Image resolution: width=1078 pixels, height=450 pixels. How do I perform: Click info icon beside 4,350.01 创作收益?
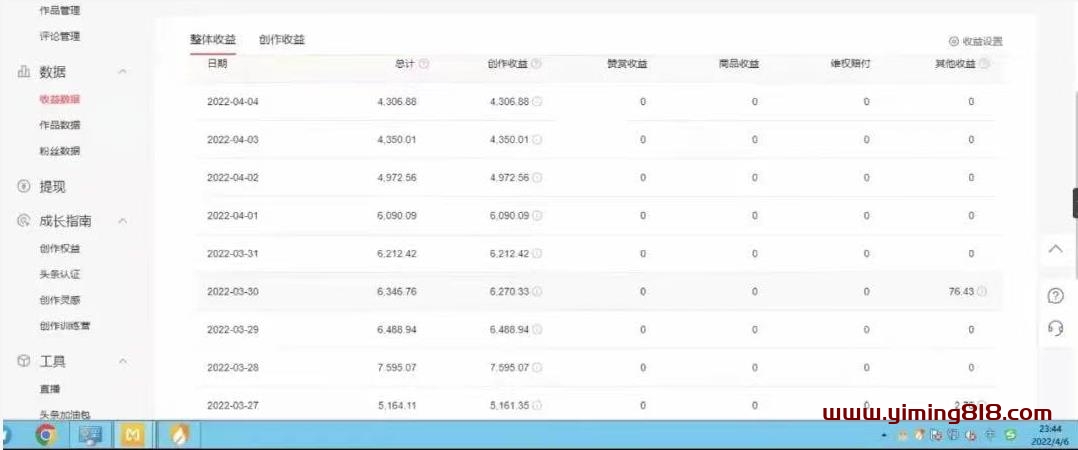pyautogui.click(x=537, y=139)
